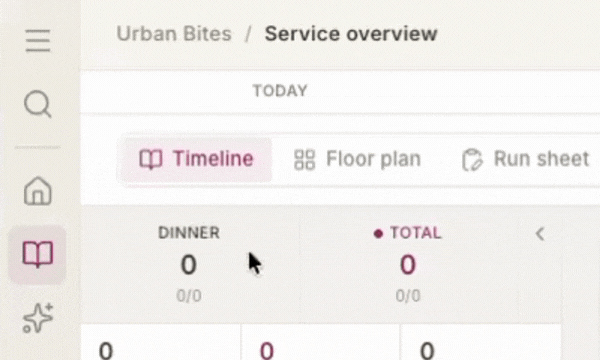The image size is (600, 360).
Task: Select the pink zero stat card
Action: pos(320,342)
